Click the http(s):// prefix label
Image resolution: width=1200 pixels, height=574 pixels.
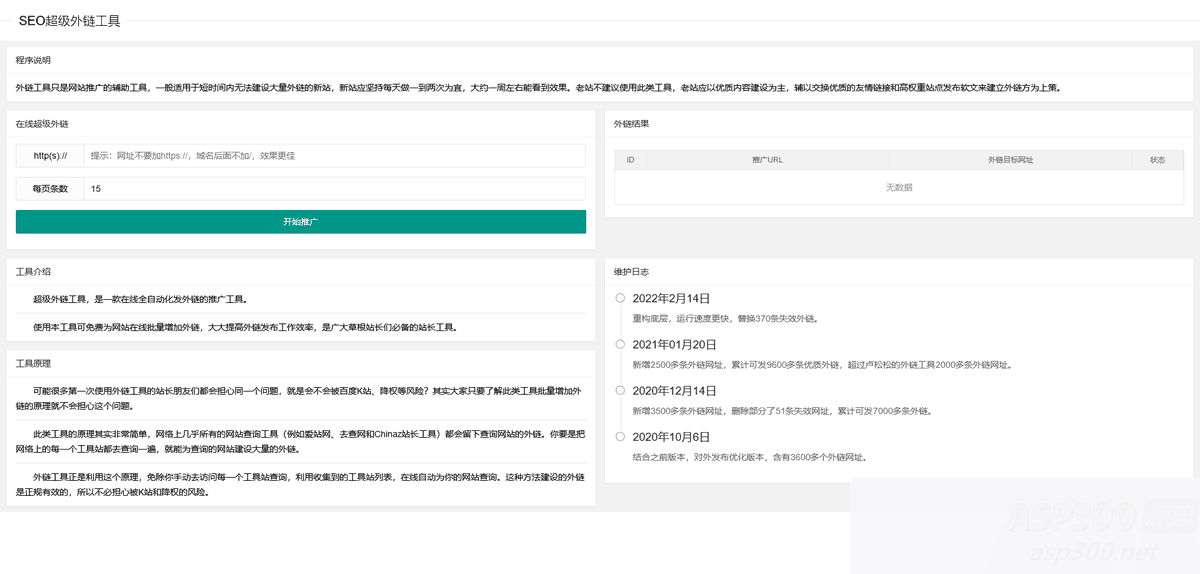(50, 156)
